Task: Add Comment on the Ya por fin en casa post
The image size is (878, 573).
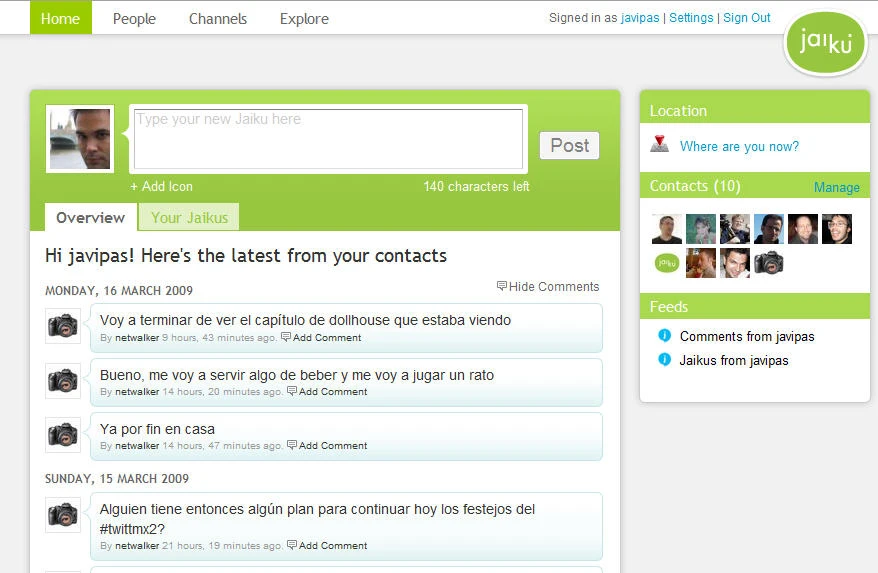Action: click(332, 446)
